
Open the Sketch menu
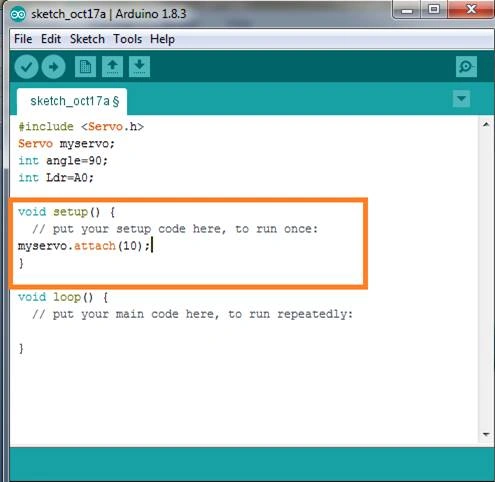pyautogui.click(x=87, y=39)
